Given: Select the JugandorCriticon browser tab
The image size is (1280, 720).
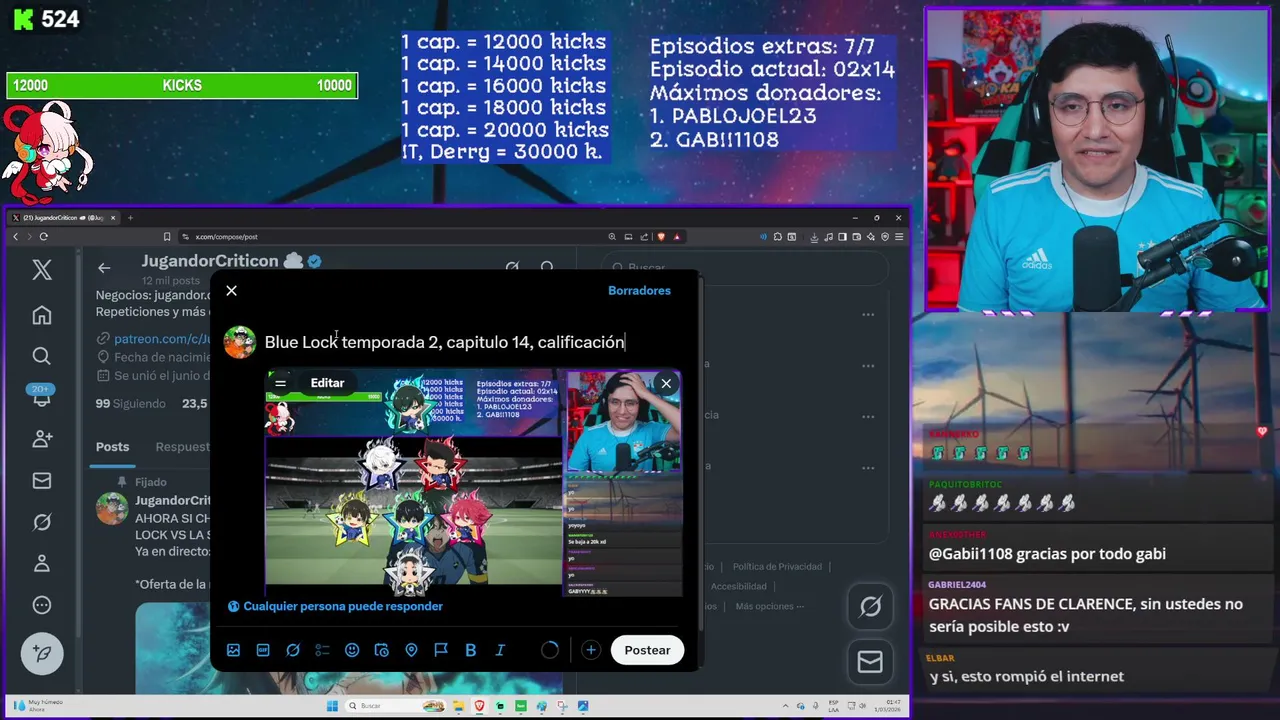Looking at the screenshot, I should pos(63,217).
